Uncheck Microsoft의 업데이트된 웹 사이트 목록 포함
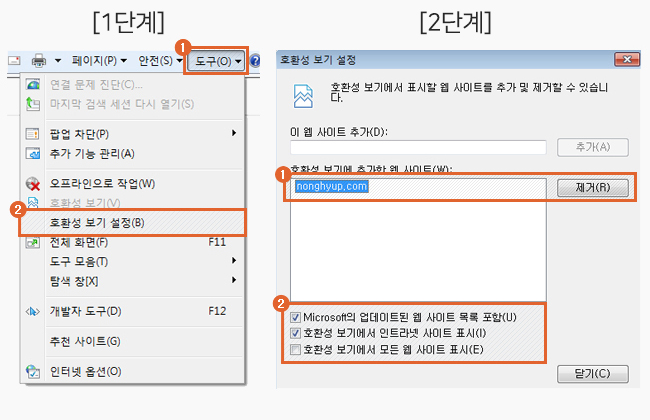The image size is (650, 420). point(295,318)
